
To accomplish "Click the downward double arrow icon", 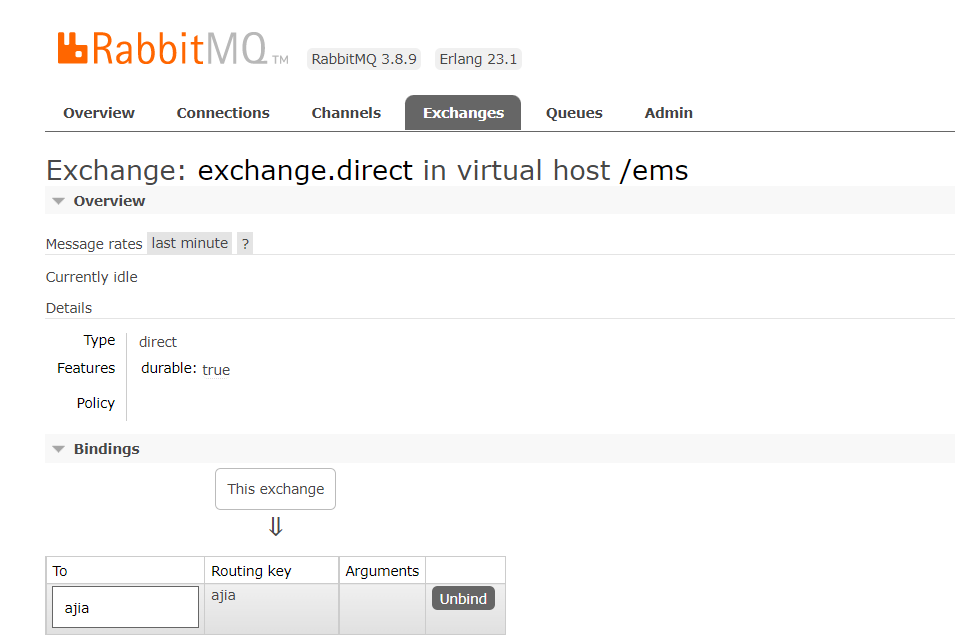I will coord(275,527).
